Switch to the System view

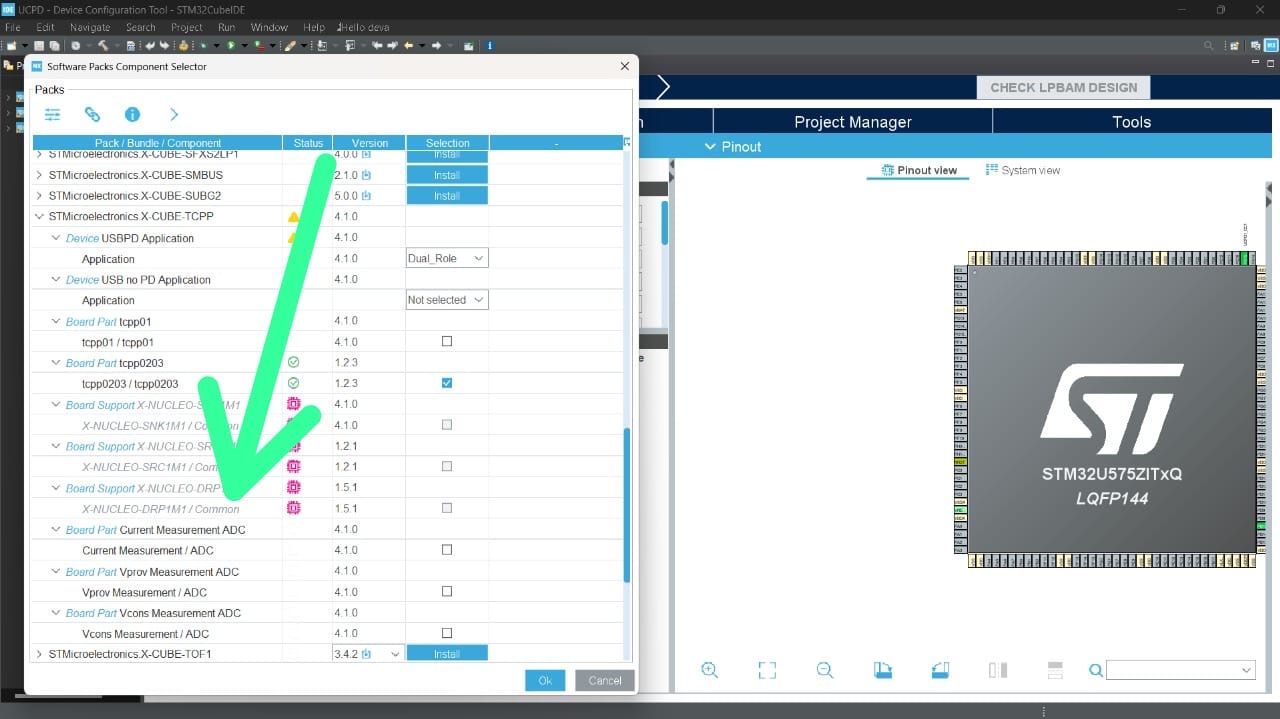pyautogui.click(x=1023, y=169)
